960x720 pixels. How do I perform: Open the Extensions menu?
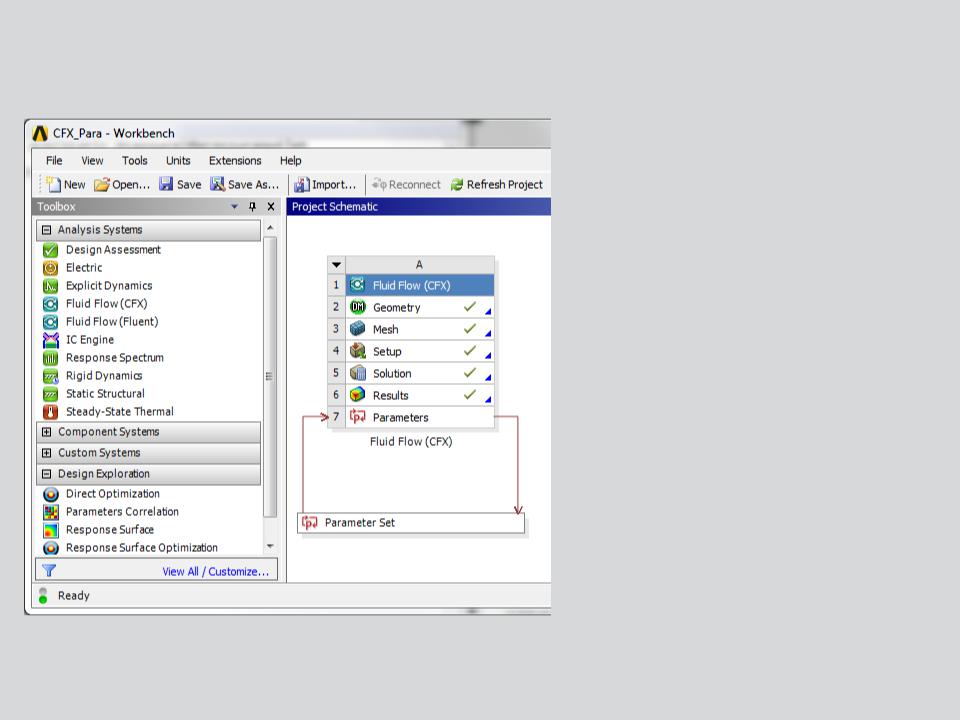pyautogui.click(x=235, y=160)
